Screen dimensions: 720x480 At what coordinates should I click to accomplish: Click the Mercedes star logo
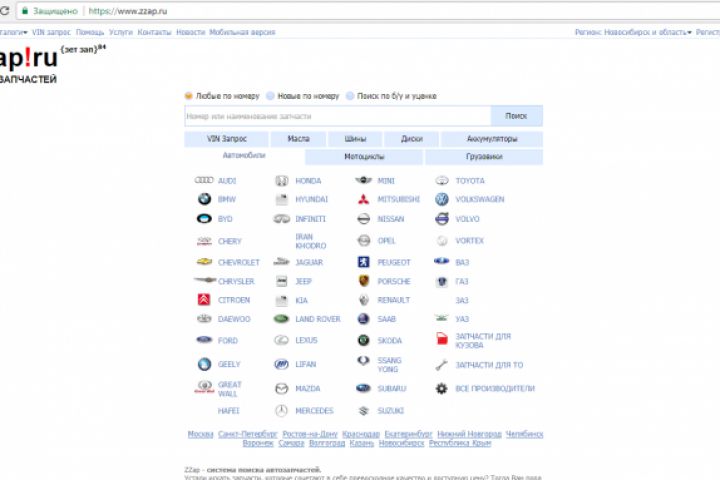tap(281, 410)
